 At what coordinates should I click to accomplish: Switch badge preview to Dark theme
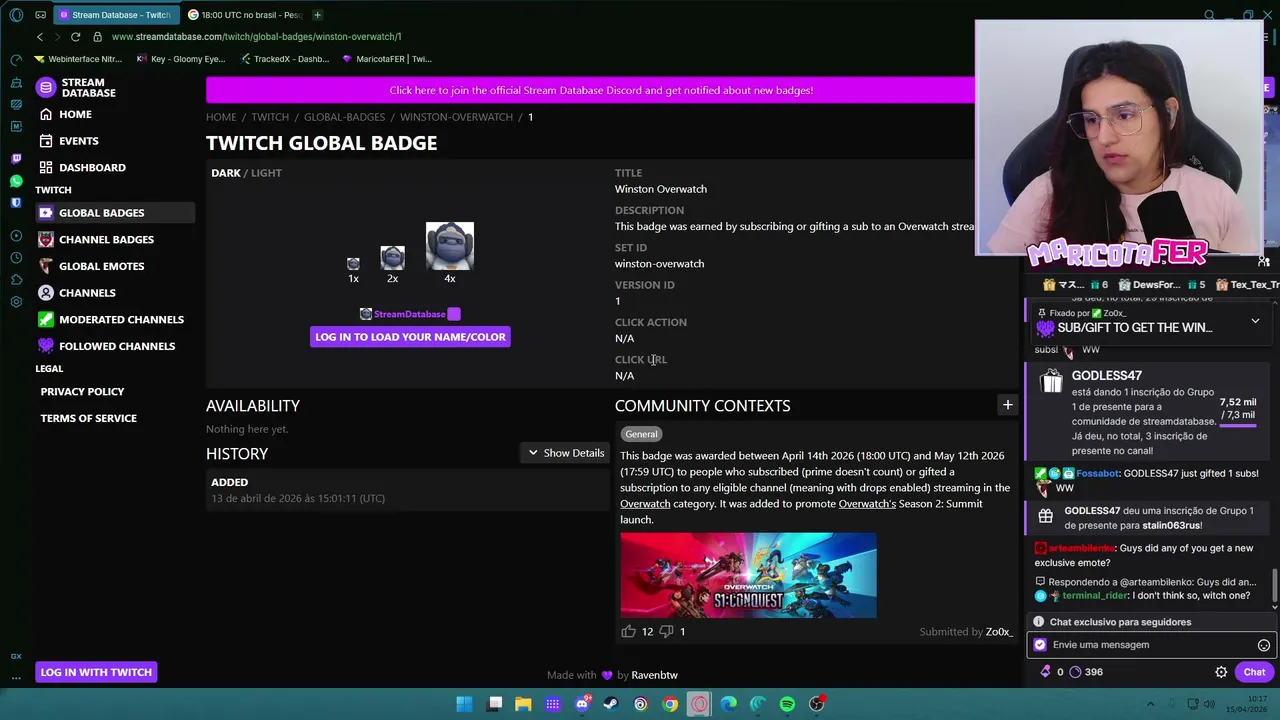225,173
